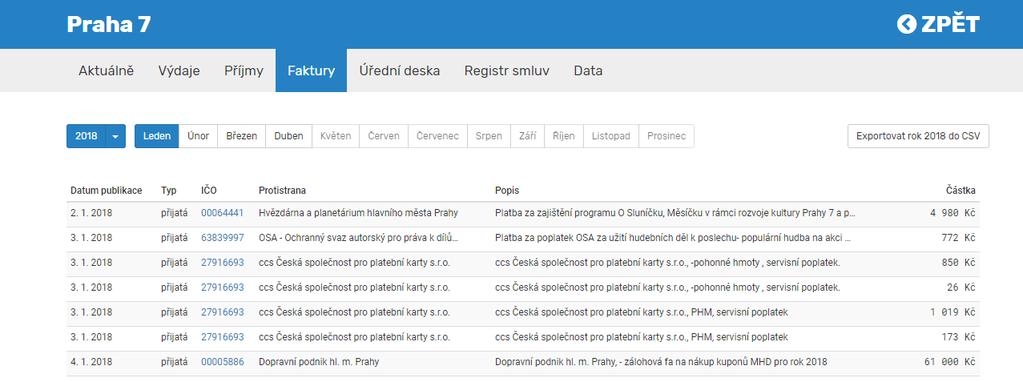Switch to the Výdaje tab

(x=179, y=70)
